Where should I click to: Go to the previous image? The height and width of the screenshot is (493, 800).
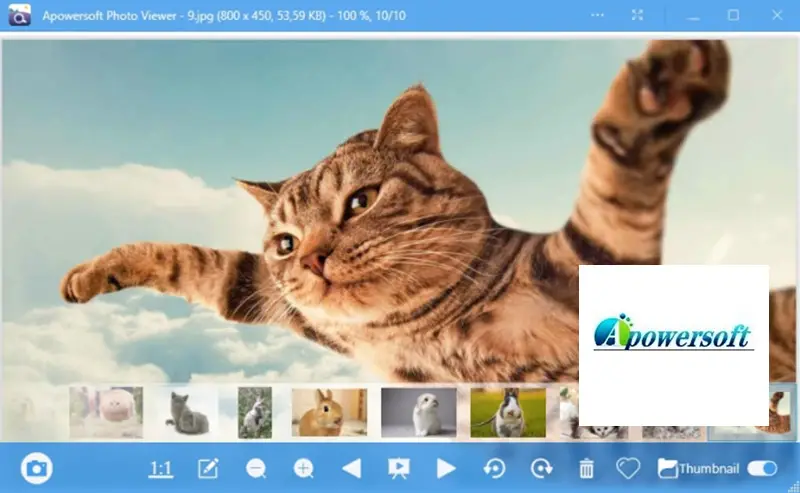[x=352, y=469]
